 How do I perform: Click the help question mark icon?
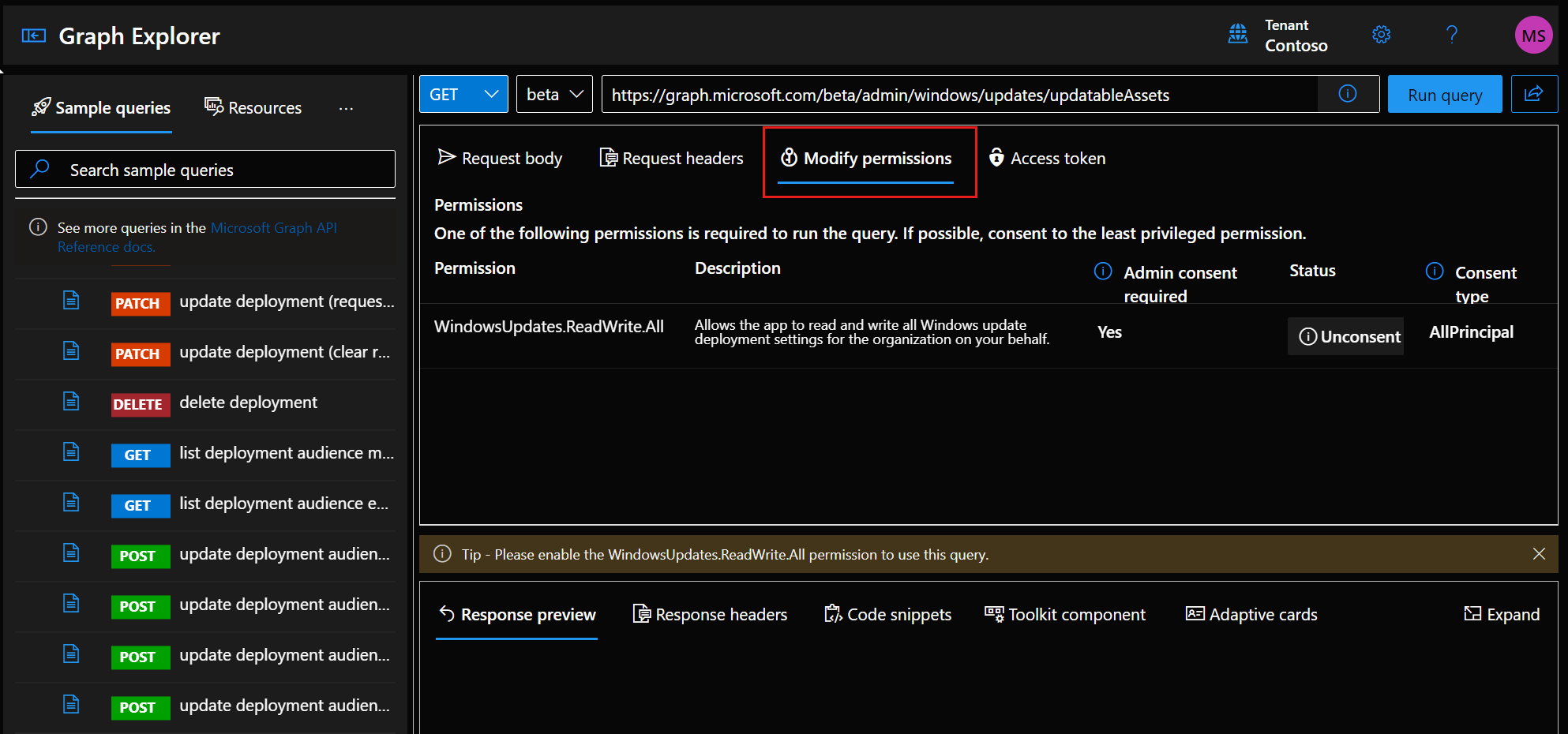(x=1451, y=35)
